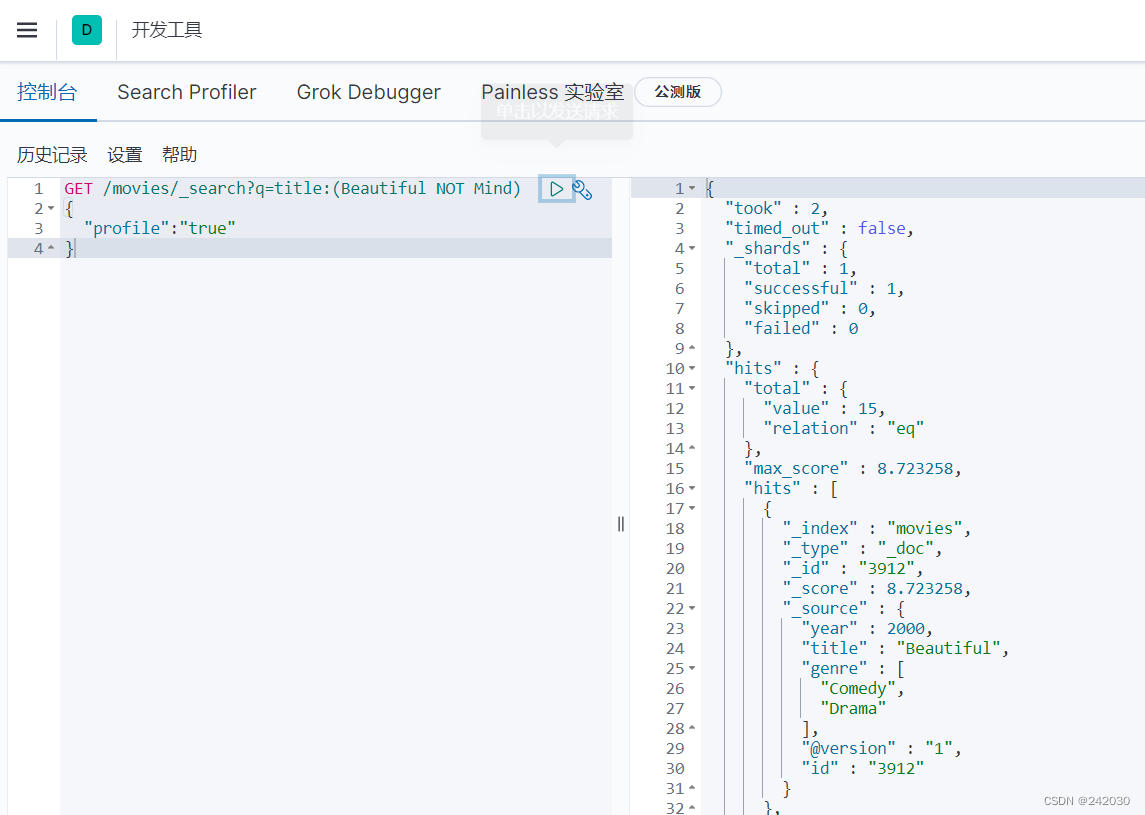Click the "title" : "Beautiful" line
The image size is (1145, 815).
905,648
